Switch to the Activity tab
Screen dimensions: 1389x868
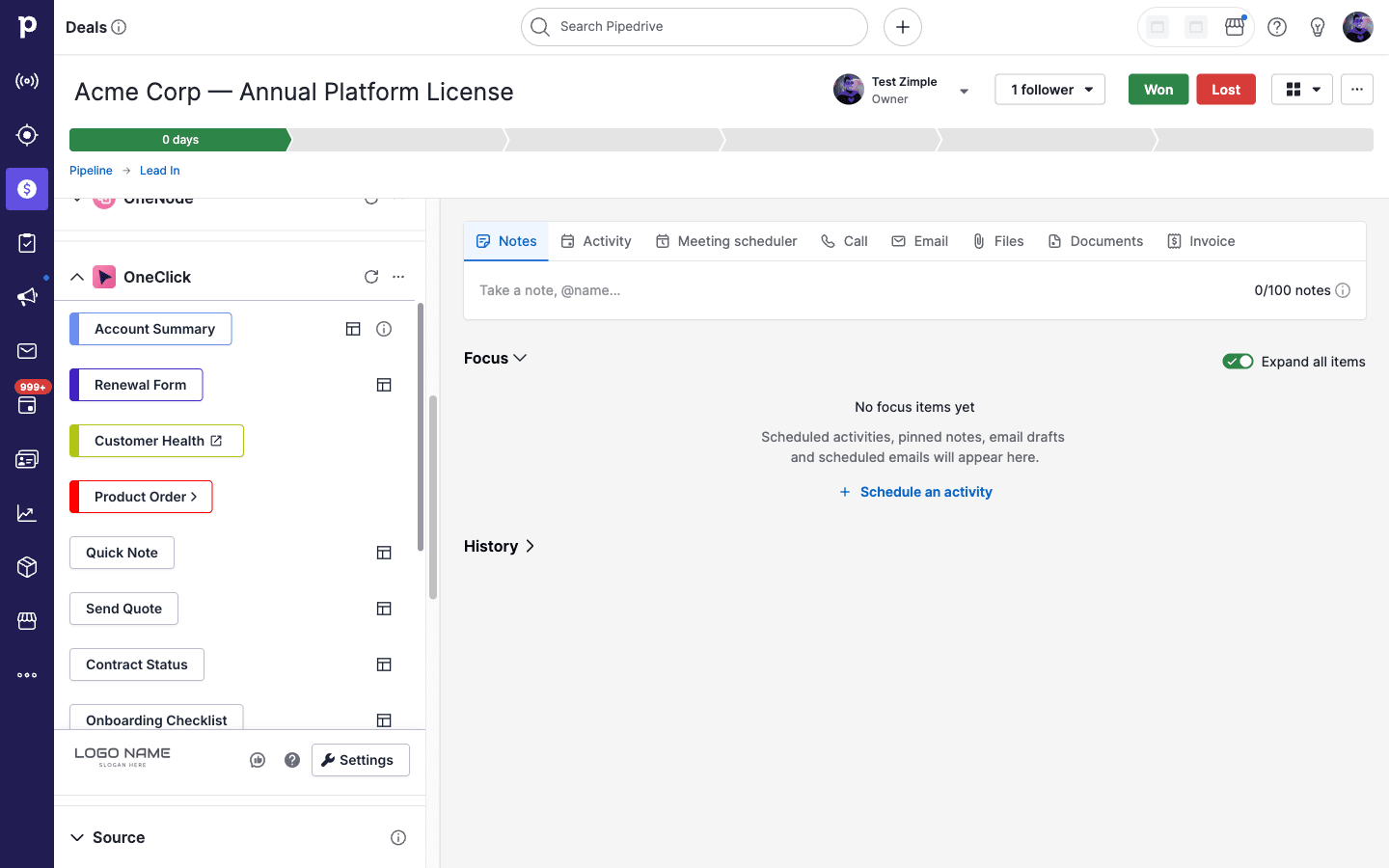pyautogui.click(x=596, y=241)
